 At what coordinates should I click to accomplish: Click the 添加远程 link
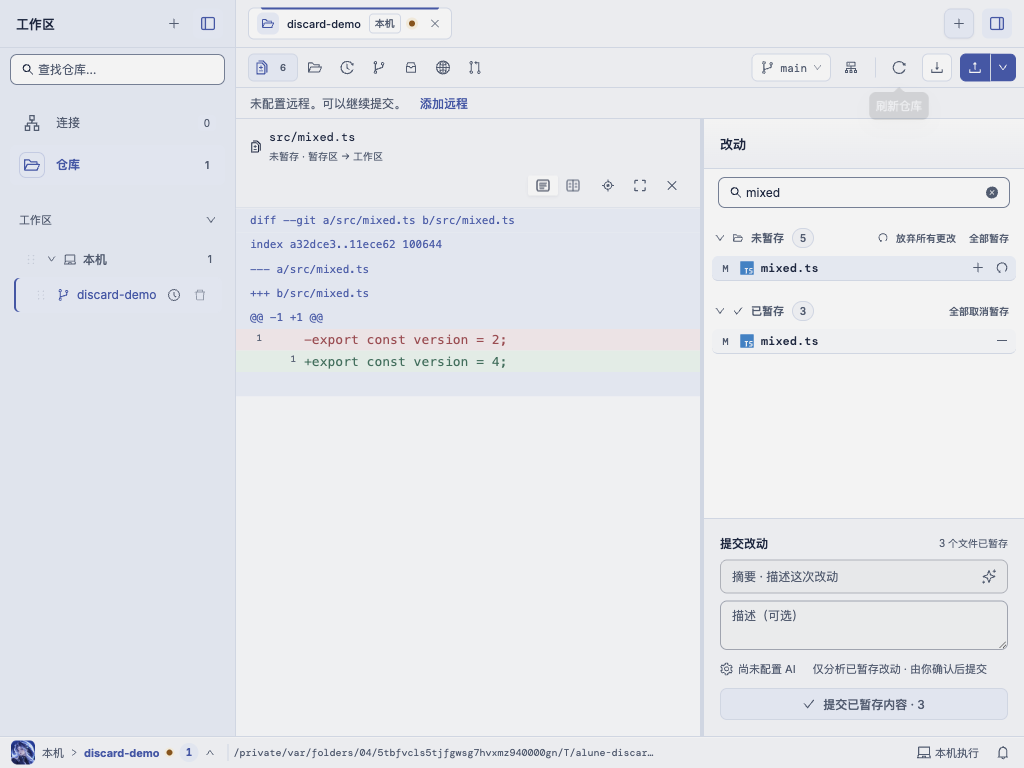pos(443,104)
